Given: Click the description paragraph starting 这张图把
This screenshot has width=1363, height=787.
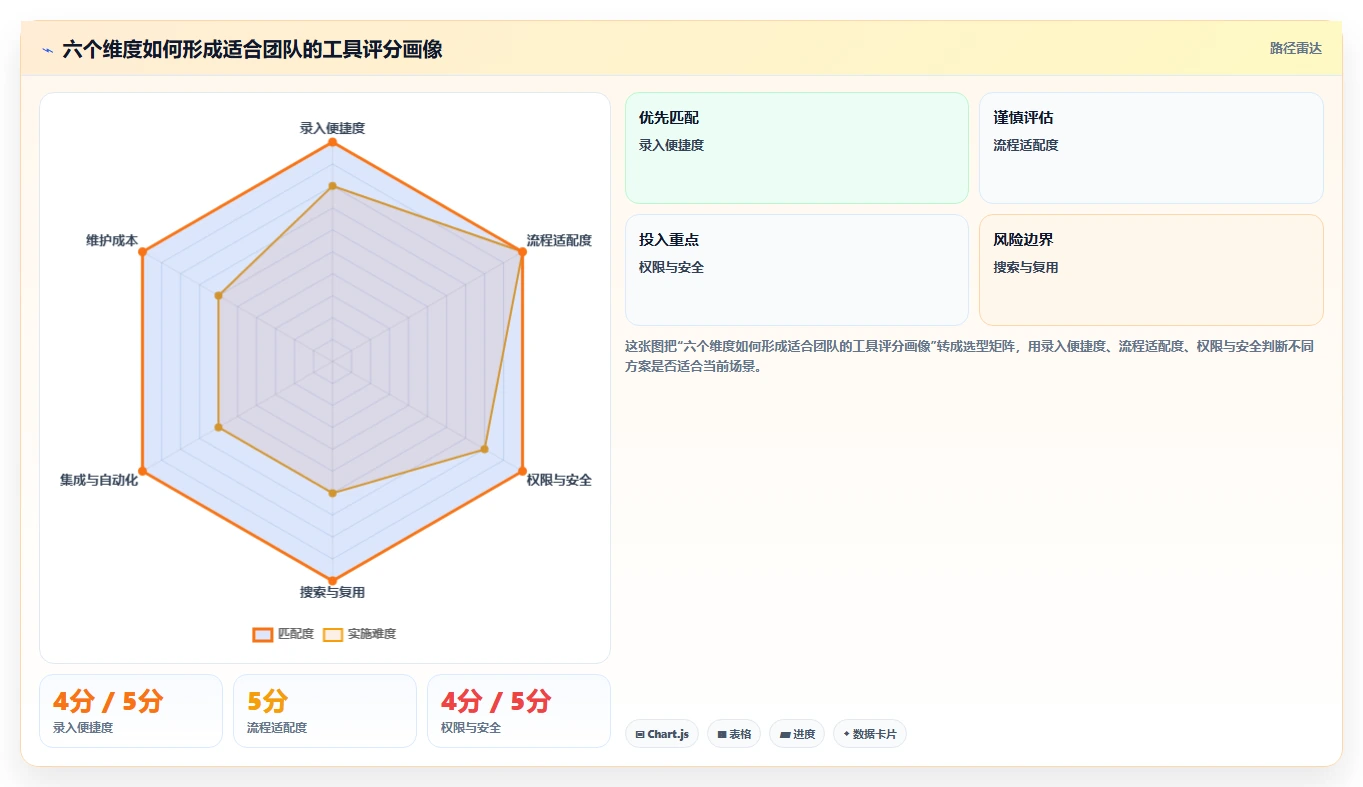Looking at the screenshot, I should coord(969,356).
